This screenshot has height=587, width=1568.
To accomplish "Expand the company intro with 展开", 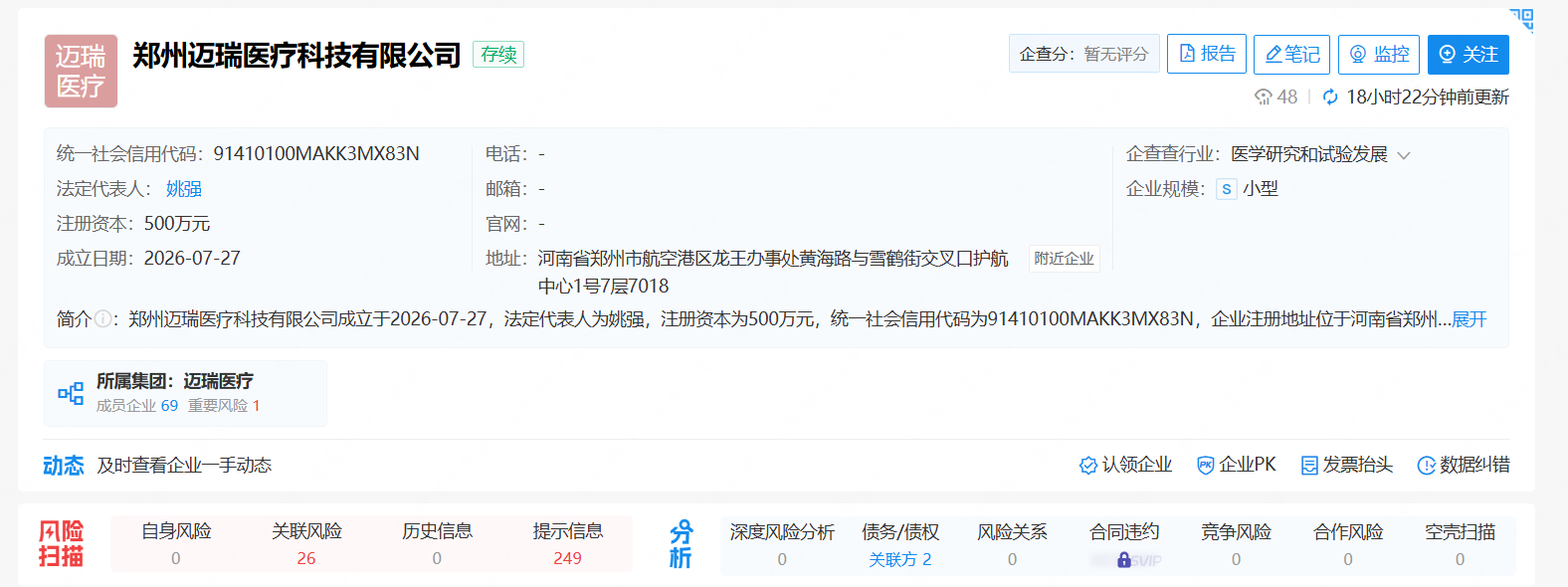I will [1469, 319].
